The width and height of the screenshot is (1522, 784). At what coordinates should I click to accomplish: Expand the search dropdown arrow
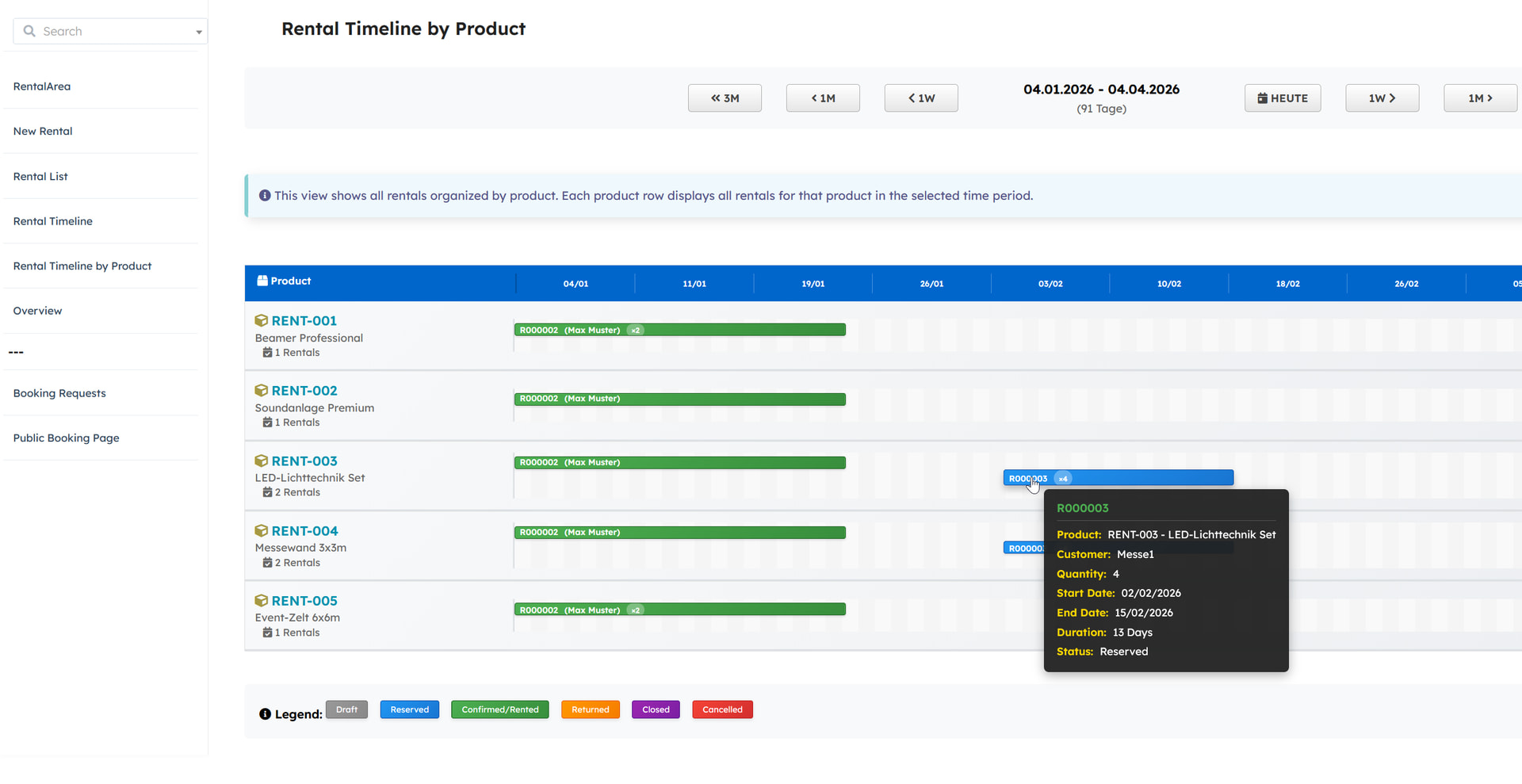point(199,33)
